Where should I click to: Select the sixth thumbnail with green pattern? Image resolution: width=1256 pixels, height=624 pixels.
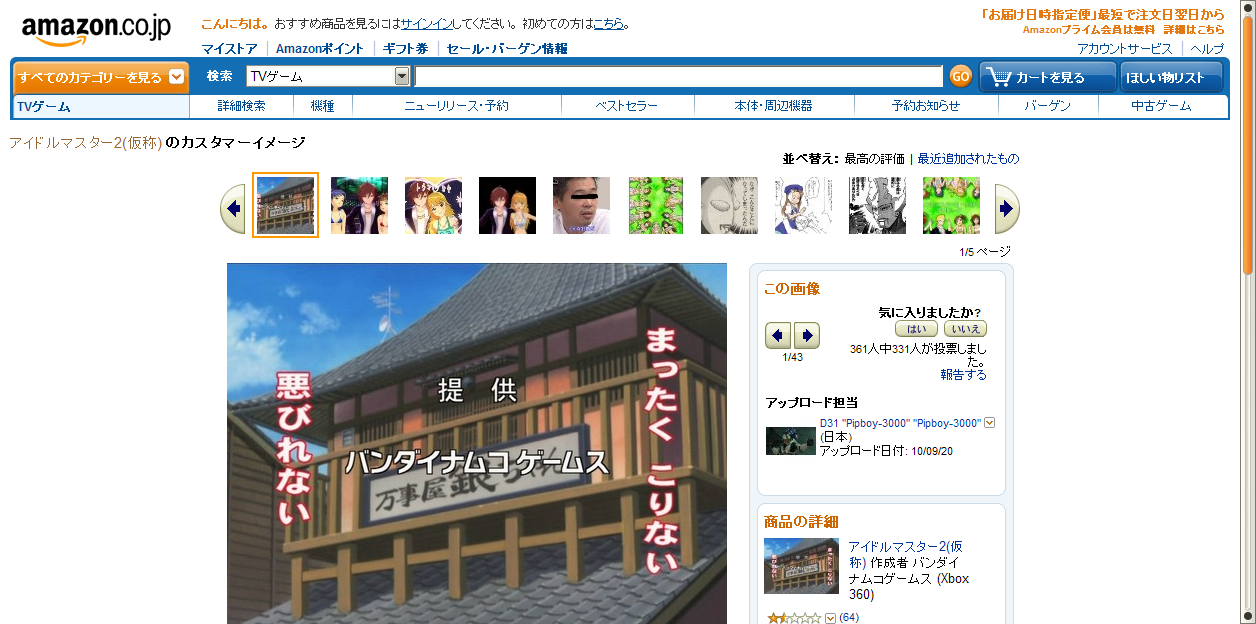[x=656, y=206]
